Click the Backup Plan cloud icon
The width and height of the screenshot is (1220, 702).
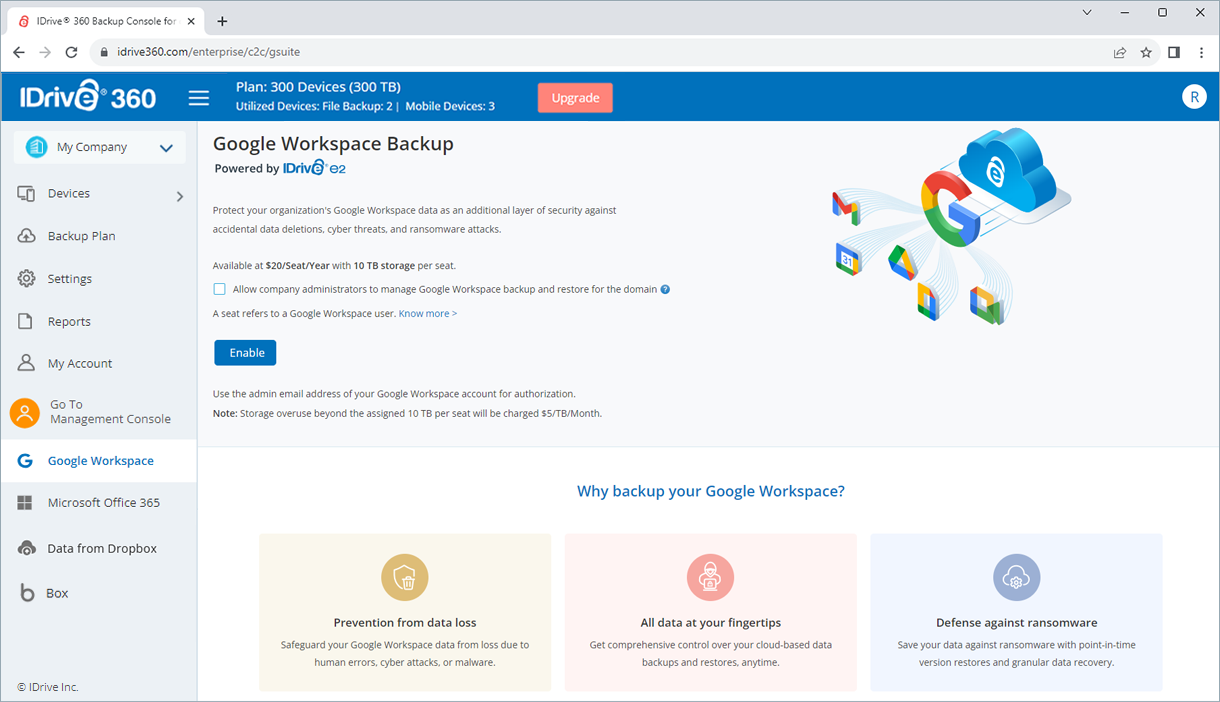point(27,236)
